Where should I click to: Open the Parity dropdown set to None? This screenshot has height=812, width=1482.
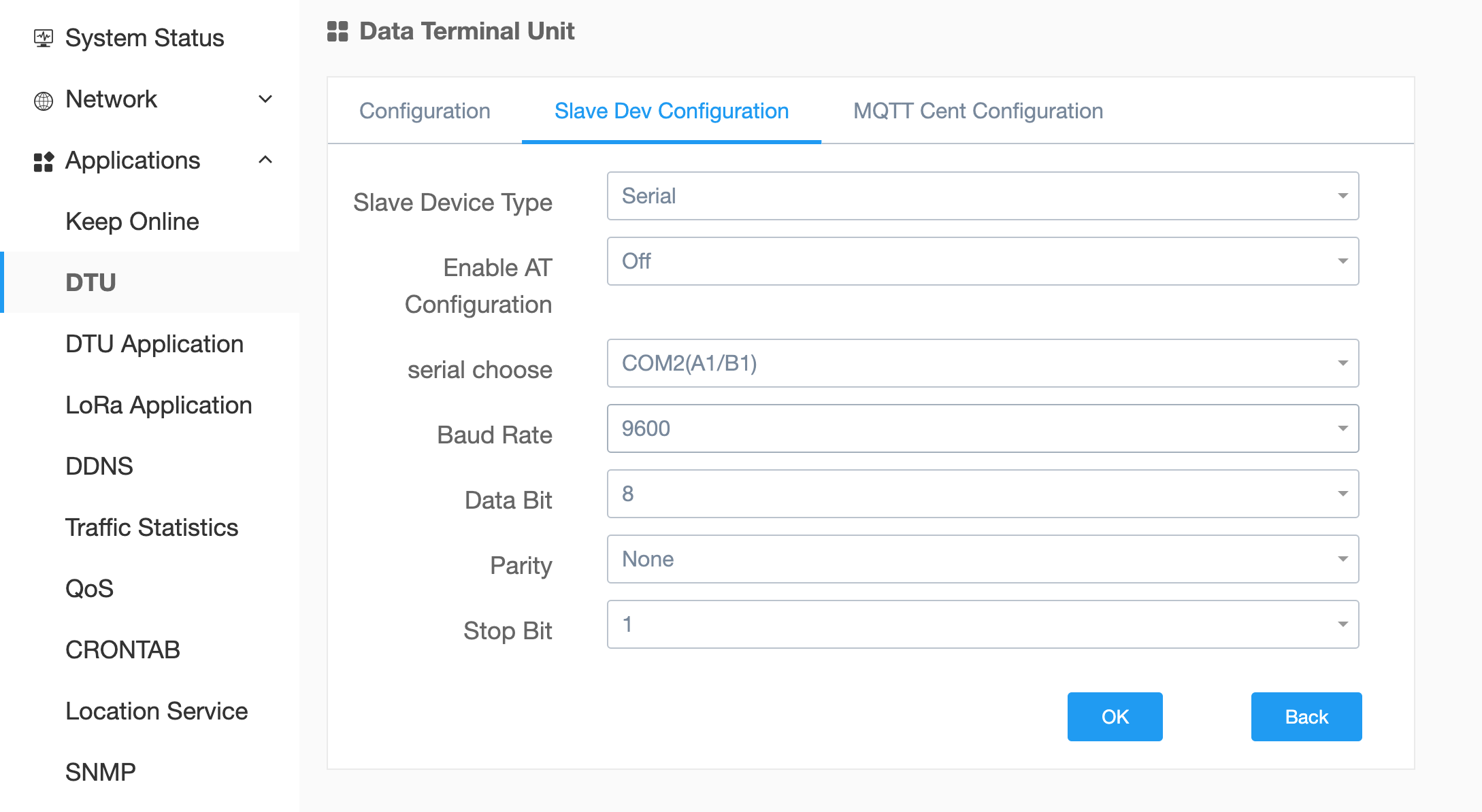click(983, 559)
